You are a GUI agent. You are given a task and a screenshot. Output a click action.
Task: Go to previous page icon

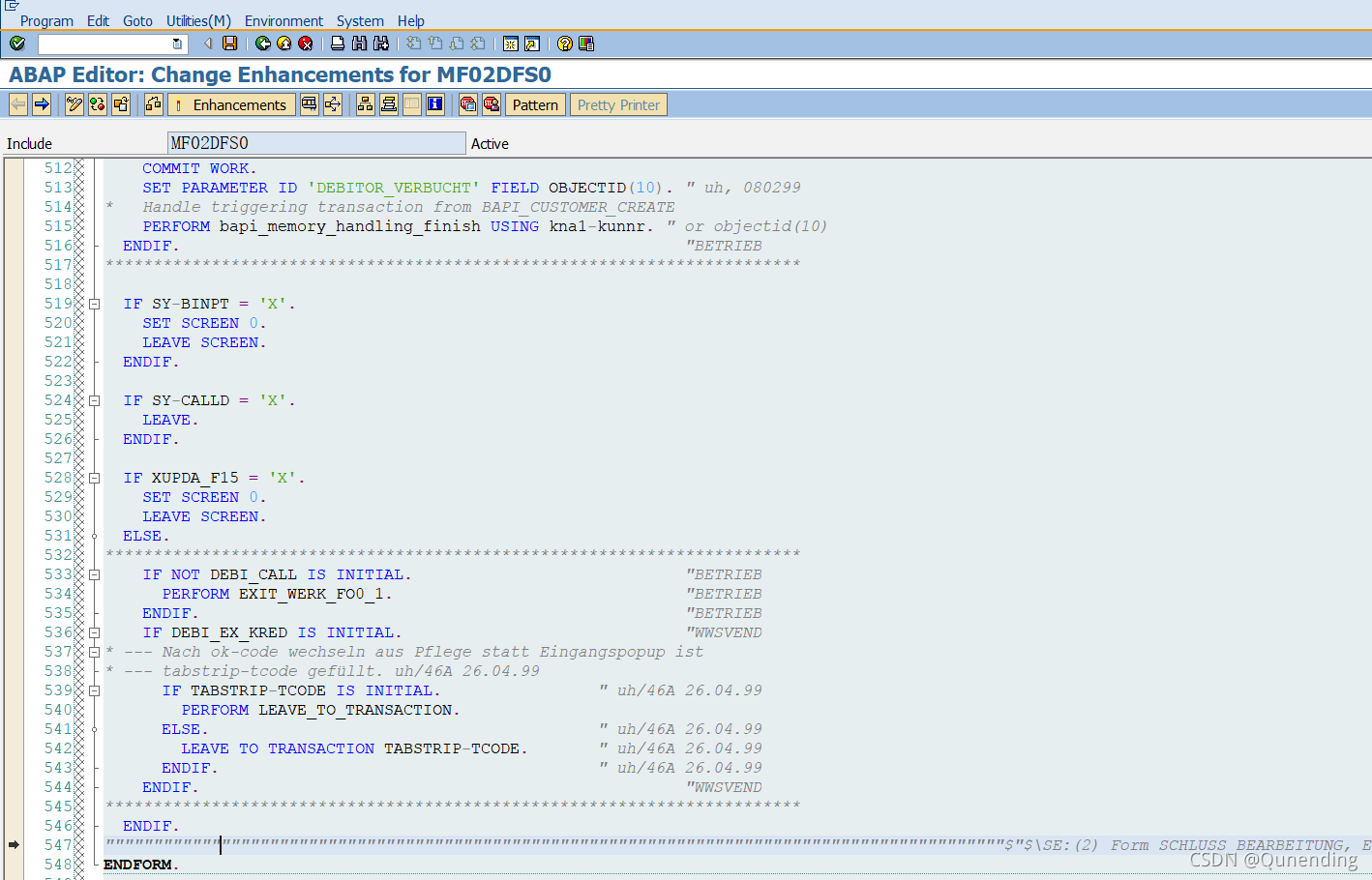pyautogui.click(x=435, y=44)
